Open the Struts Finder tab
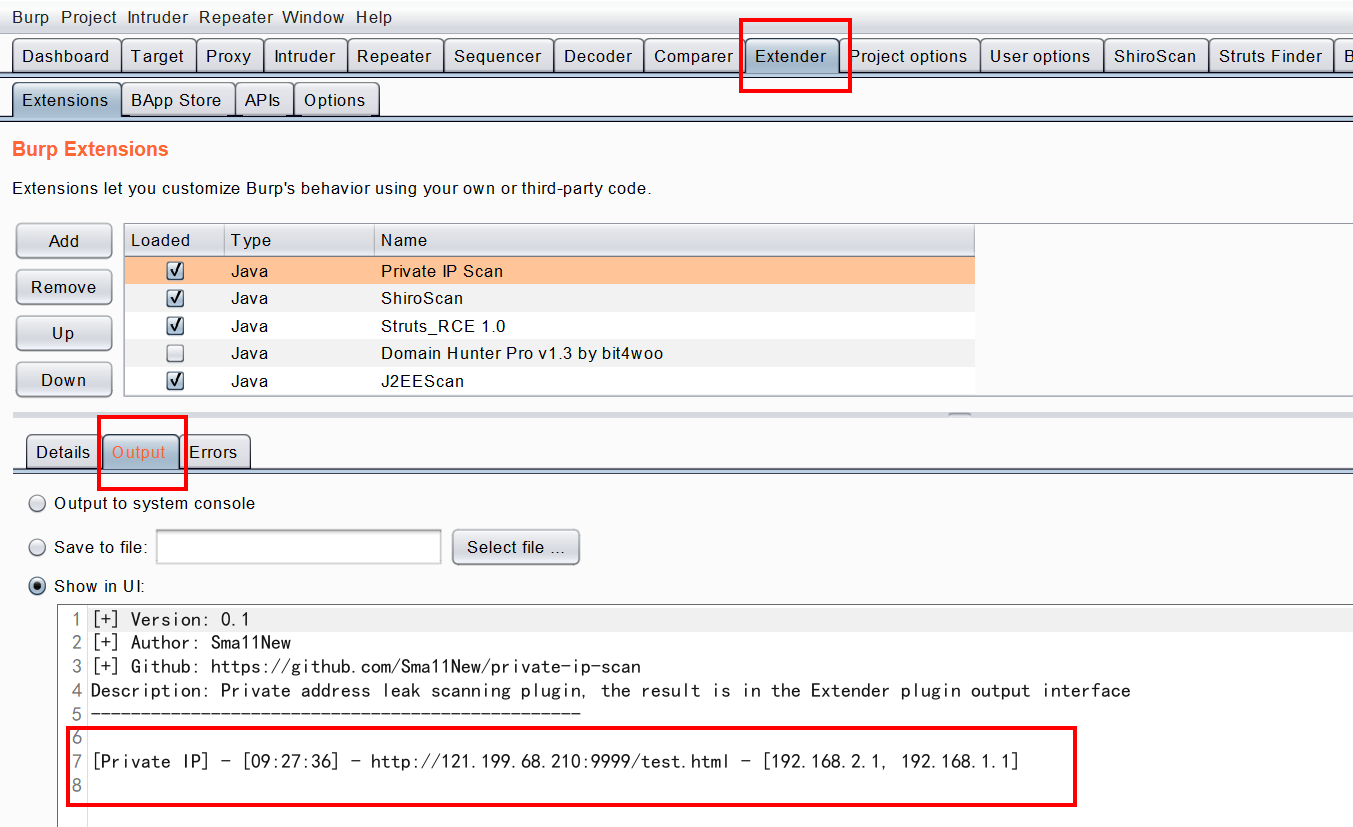This screenshot has height=827, width=1353. point(1270,56)
